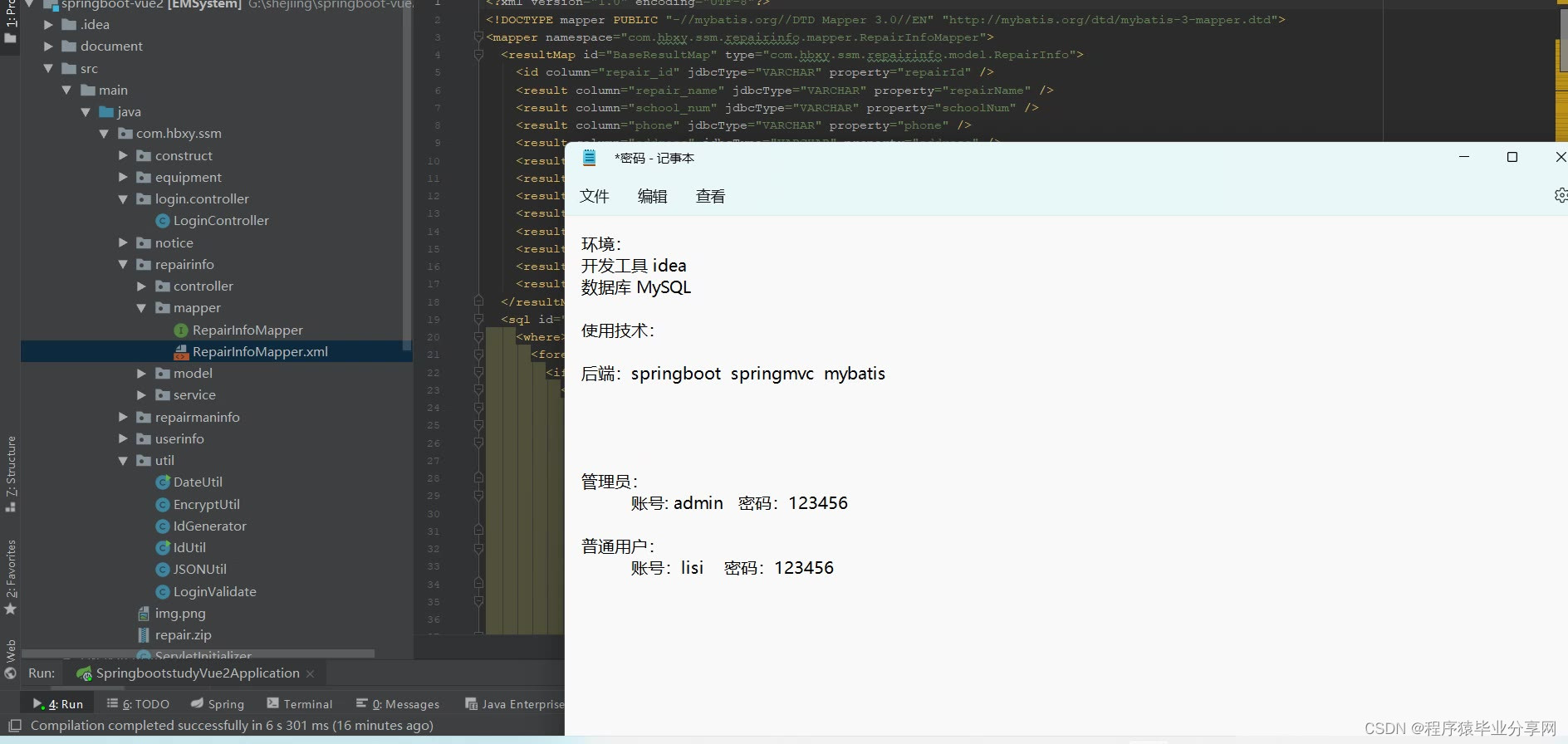Open Notepad settings gear icon
The image size is (1568, 744).
(1561, 195)
